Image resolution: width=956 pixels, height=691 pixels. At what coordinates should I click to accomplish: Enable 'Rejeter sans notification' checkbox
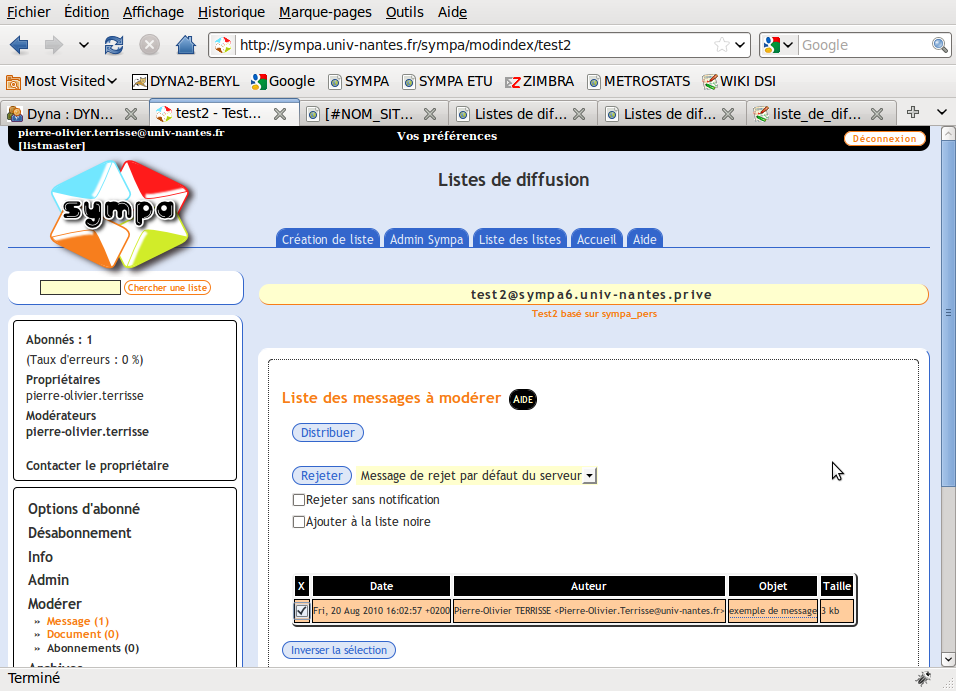[x=299, y=500]
